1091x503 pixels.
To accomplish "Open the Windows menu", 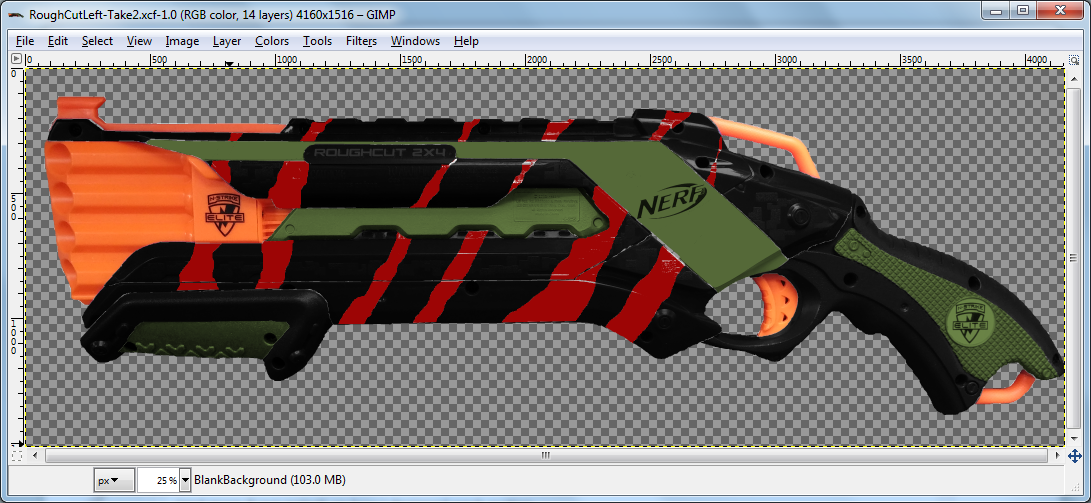I will pyautogui.click(x=415, y=41).
